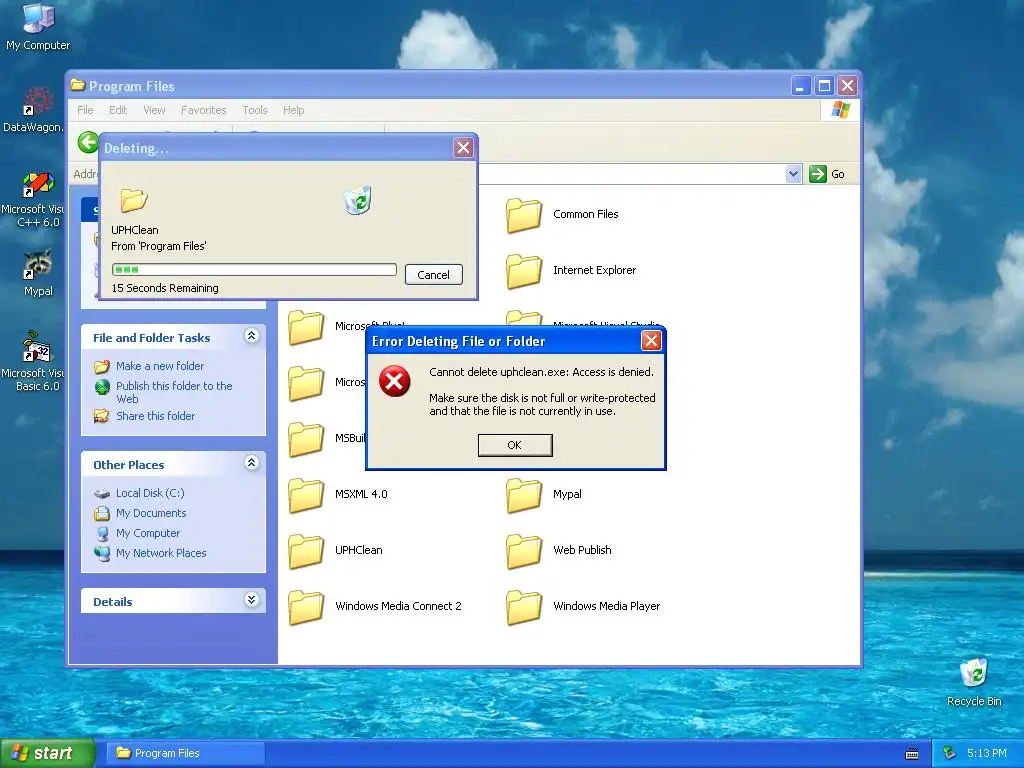Maximize the Program Files window
1024x768 pixels.
coord(824,86)
